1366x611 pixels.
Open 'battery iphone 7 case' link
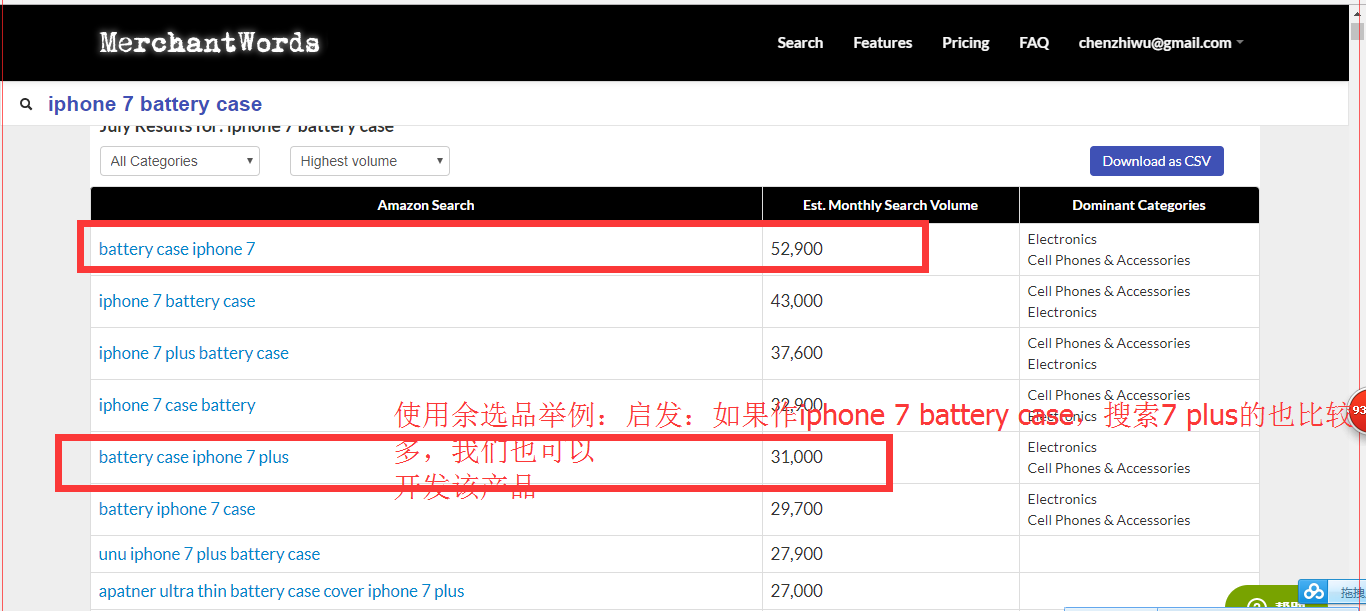pos(177,509)
